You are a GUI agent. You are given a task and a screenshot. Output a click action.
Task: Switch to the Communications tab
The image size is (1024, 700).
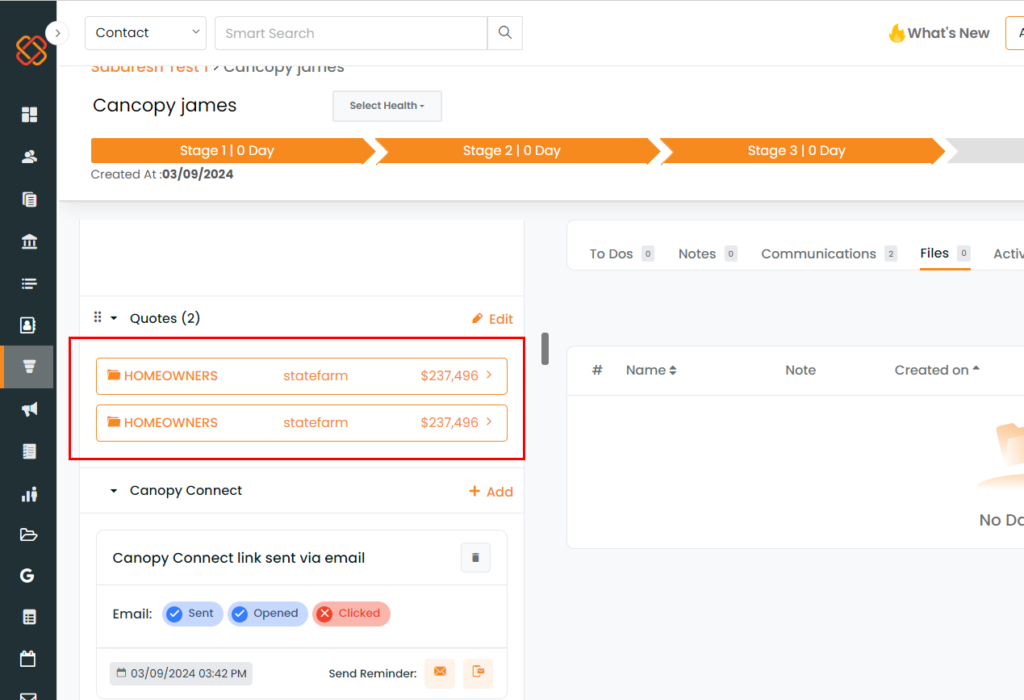click(829, 253)
